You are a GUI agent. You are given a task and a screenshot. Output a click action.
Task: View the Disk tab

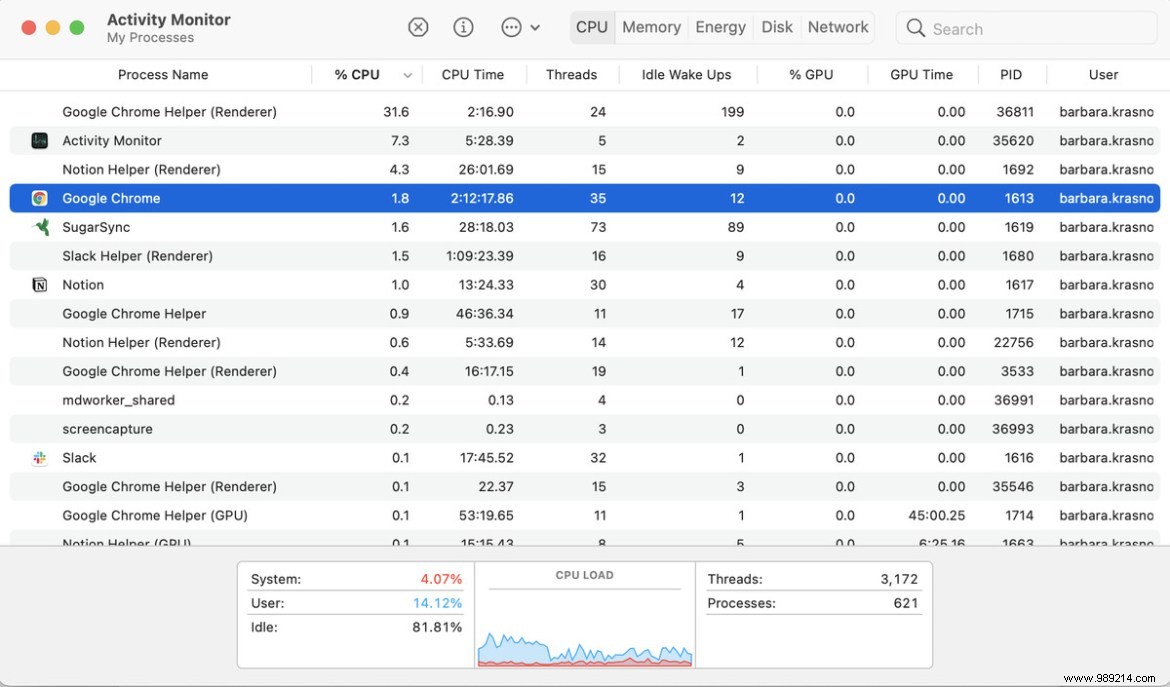[x=777, y=27]
